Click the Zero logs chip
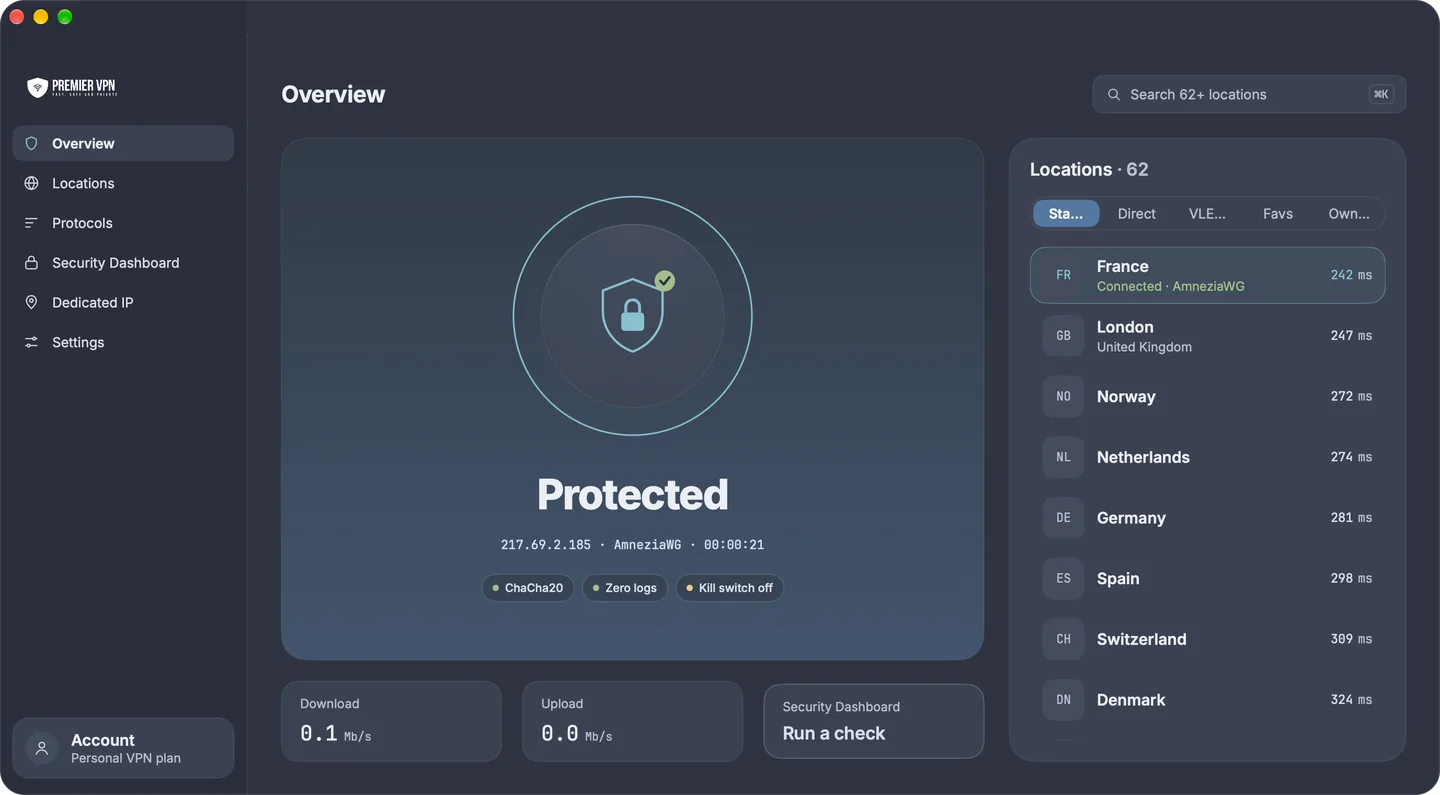The width and height of the screenshot is (1440, 795). 625,588
